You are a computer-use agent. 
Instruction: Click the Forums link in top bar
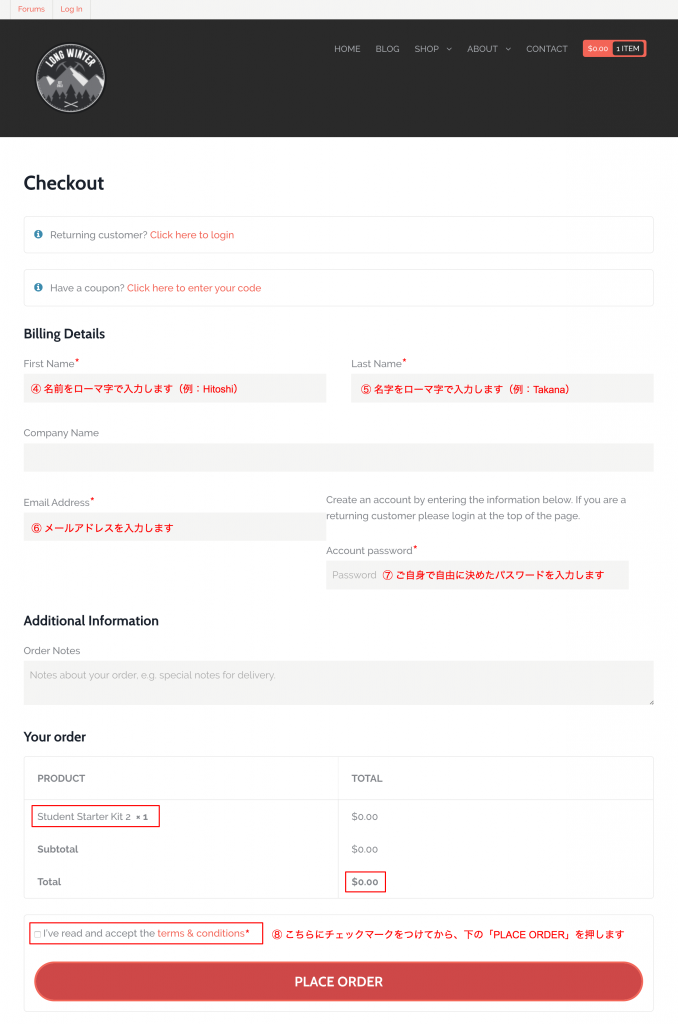coord(31,9)
